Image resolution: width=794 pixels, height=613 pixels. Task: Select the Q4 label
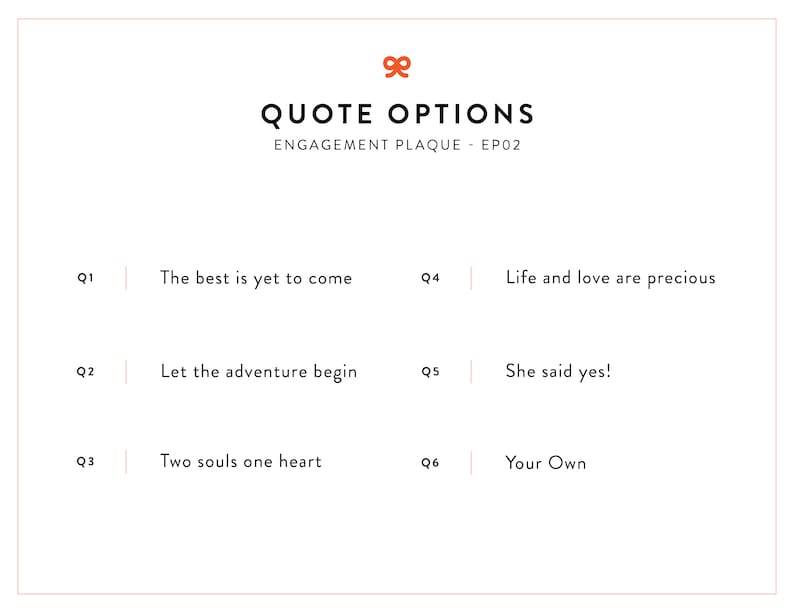click(x=430, y=278)
